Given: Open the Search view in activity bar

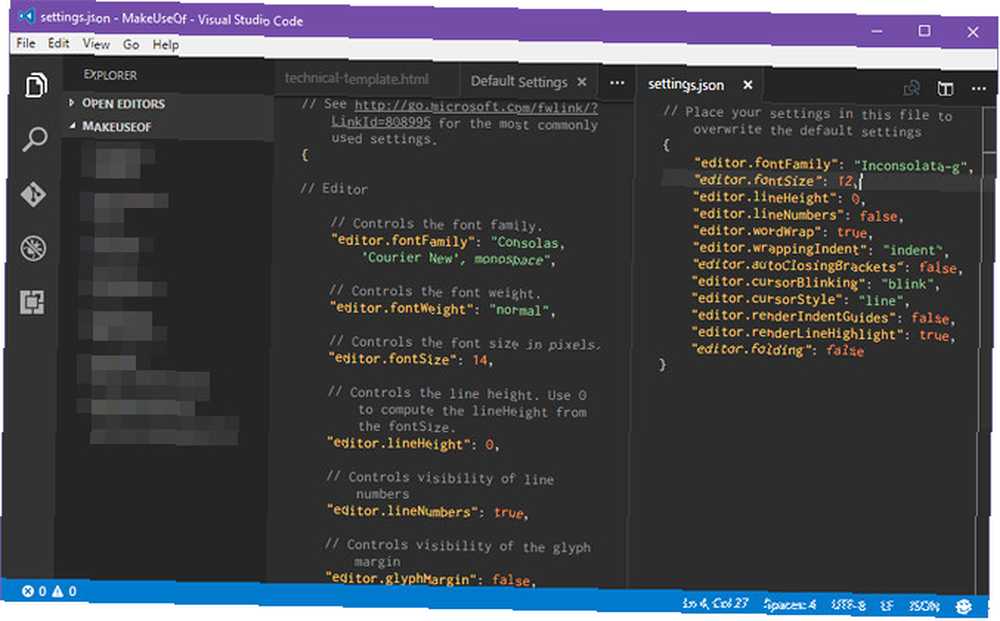Looking at the screenshot, I should click(x=34, y=138).
